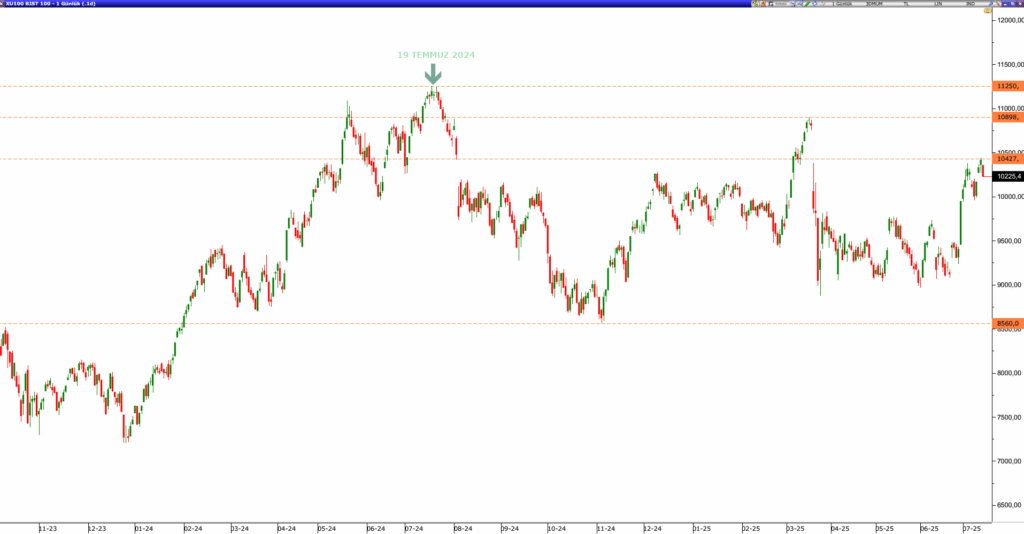The width and height of the screenshot is (1024, 534).
Task: Click the 02-25 date label on time axis
Action: (x=751, y=529)
